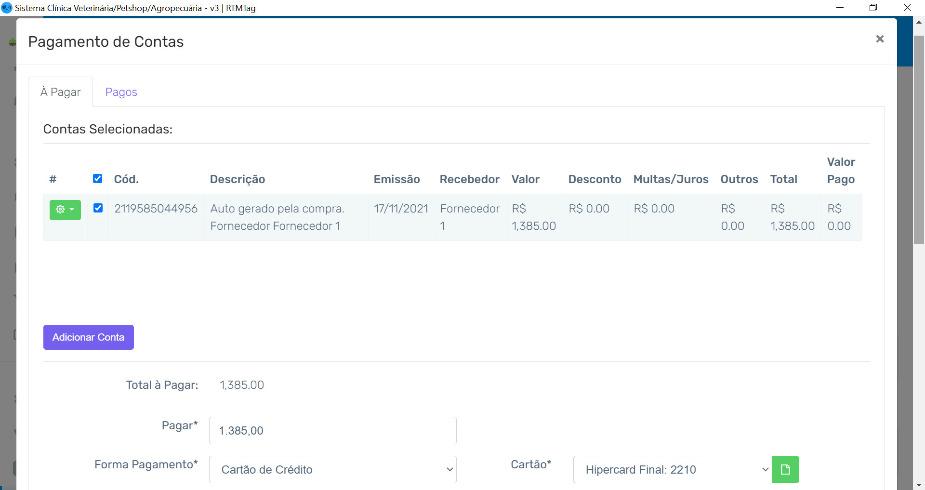This screenshot has width=925, height=490.
Task: Select the À Pagar tab
Action: pos(60,92)
